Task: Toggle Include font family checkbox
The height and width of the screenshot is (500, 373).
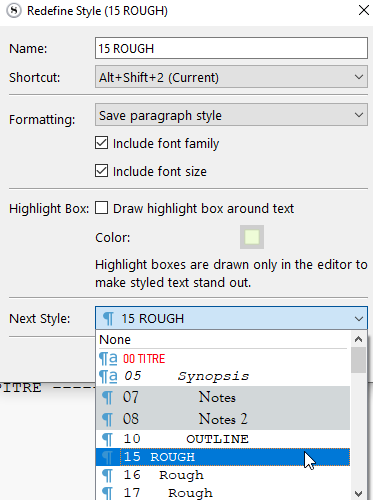Action: coord(101,143)
